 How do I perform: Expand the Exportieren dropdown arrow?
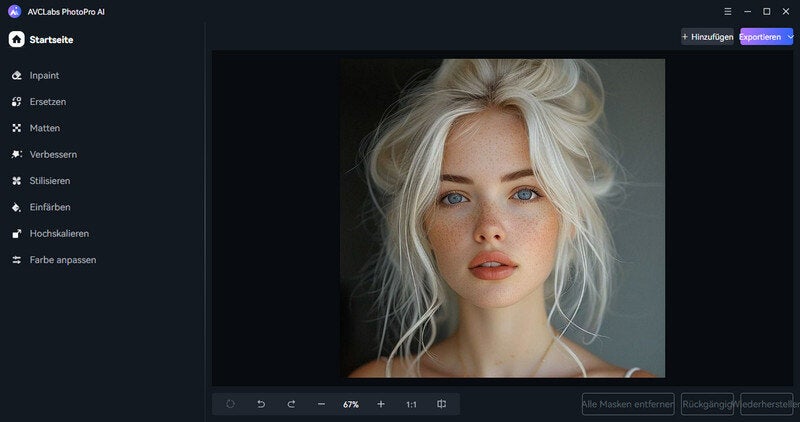[790, 37]
